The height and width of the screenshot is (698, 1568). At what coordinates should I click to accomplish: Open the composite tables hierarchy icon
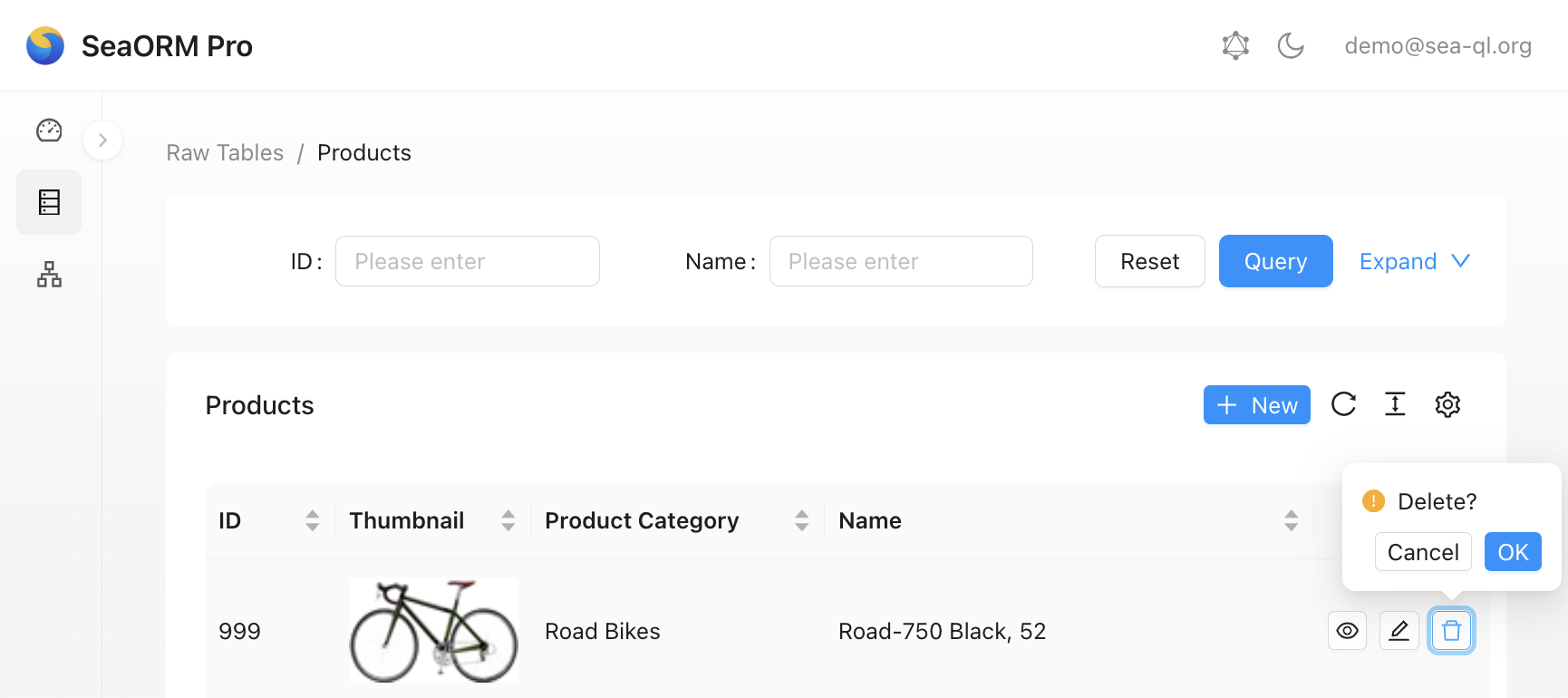pos(49,274)
